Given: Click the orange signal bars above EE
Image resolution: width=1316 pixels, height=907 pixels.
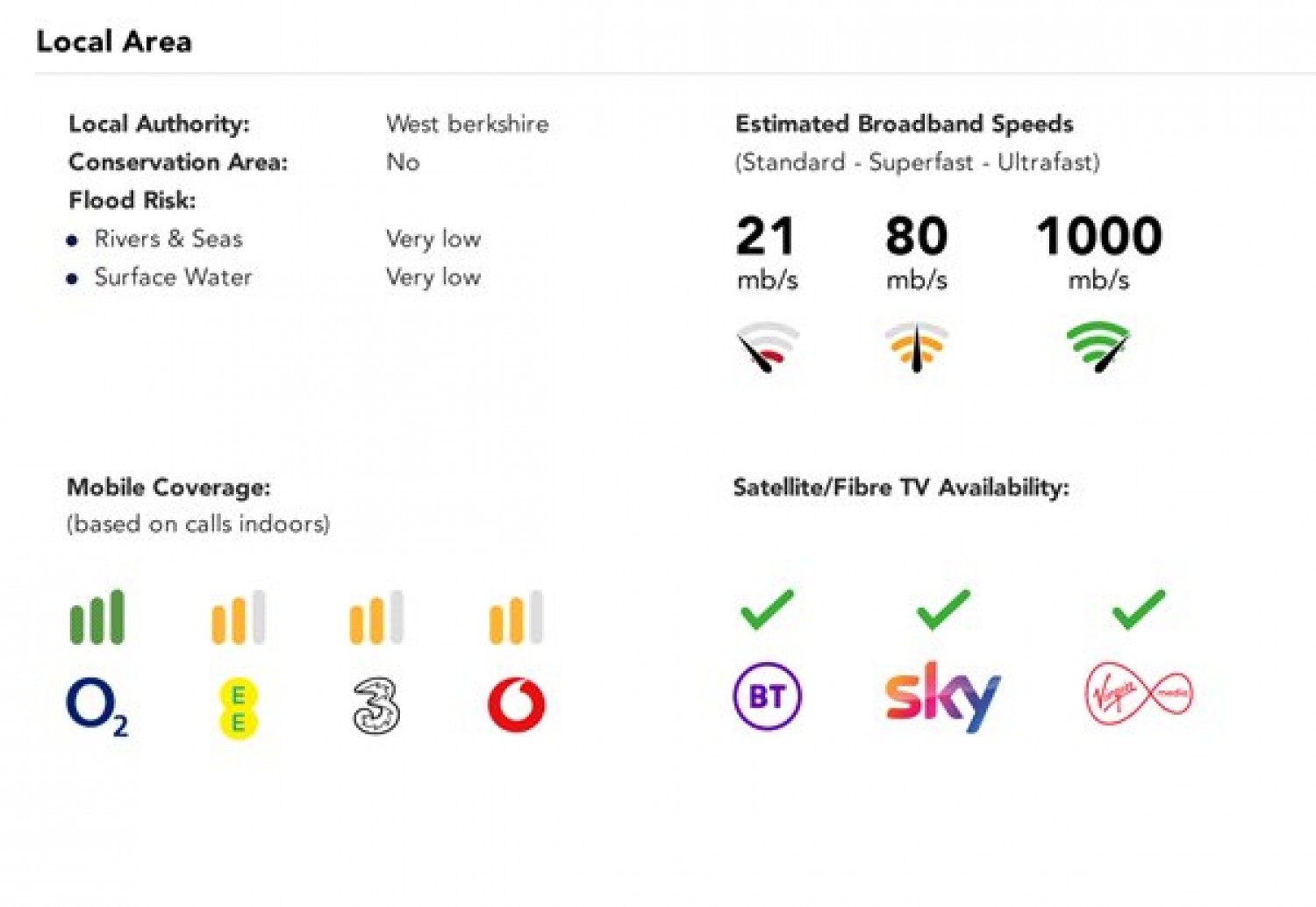Looking at the screenshot, I should [x=238, y=618].
